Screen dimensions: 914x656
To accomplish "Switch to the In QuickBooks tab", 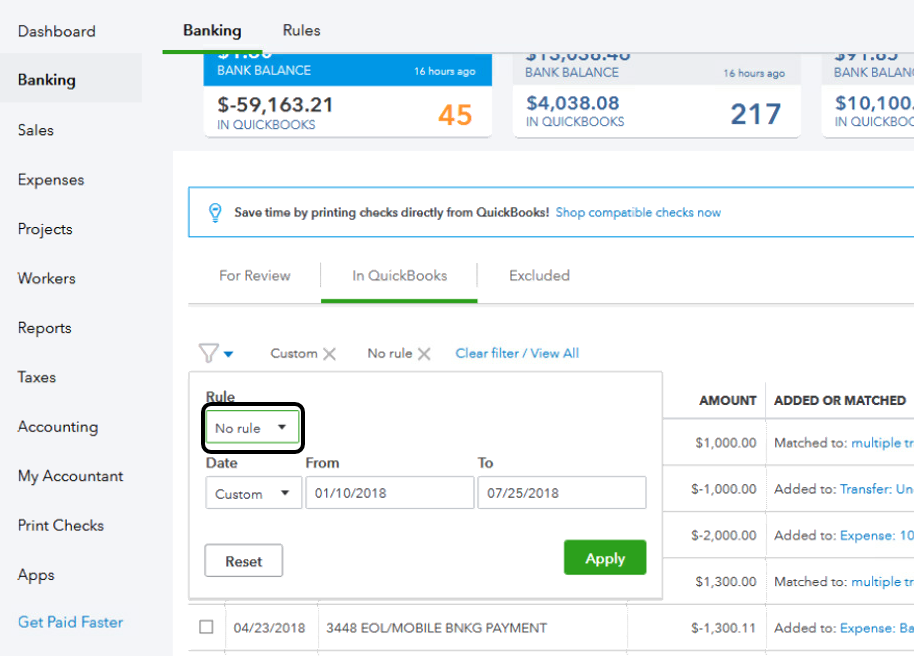I will [x=399, y=275].
